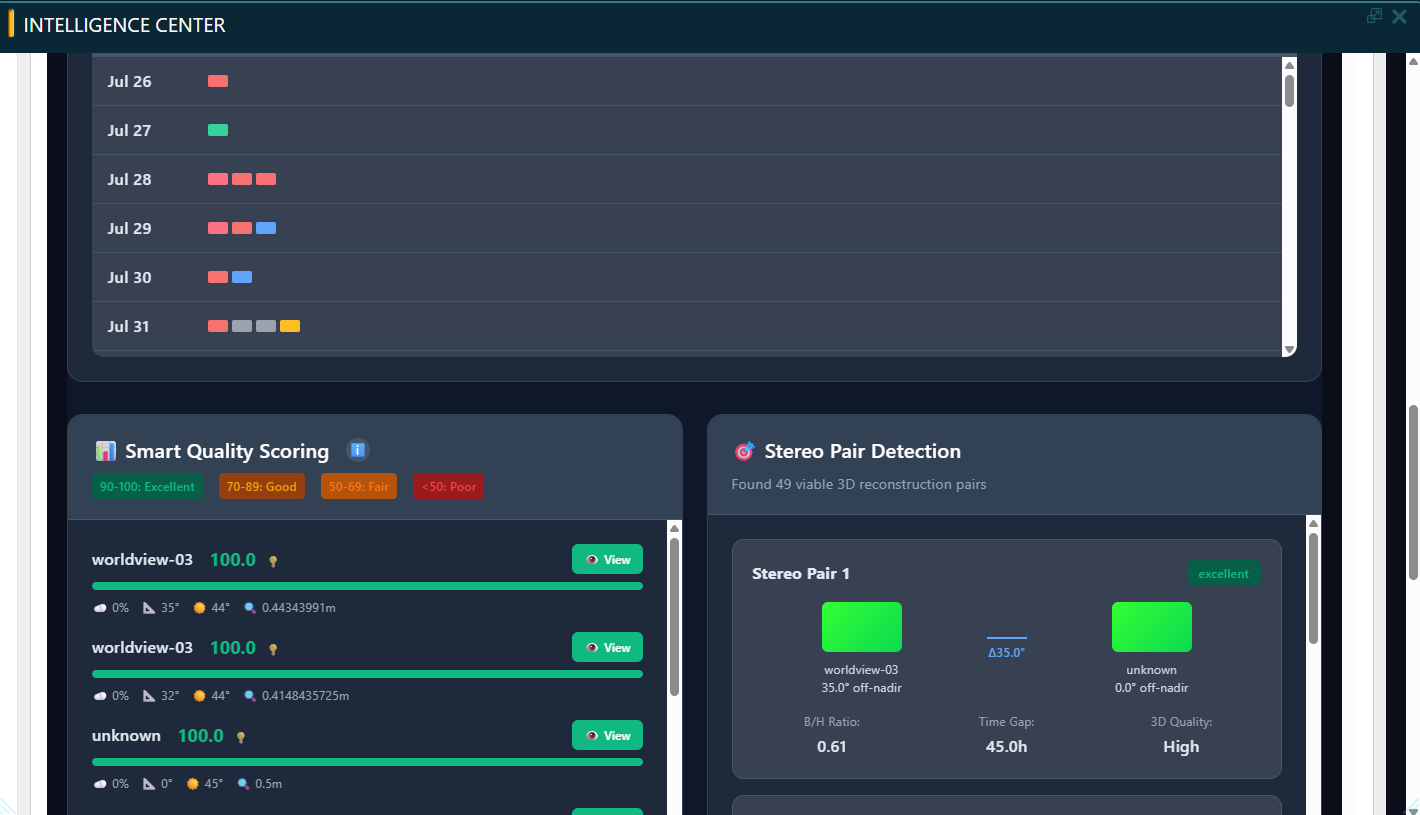This screenshot has height=815, width=1420.
Task: Click the green swatch on the Jul 27 row
Action: click(x=218, y=130)
